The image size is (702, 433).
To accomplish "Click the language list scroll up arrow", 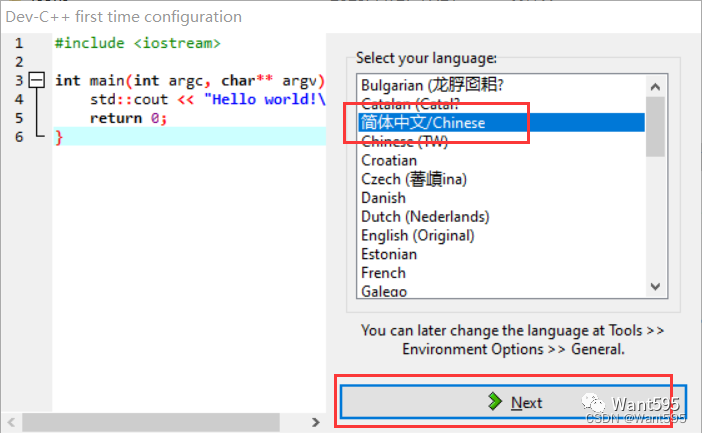I will (x=655, y=86).
